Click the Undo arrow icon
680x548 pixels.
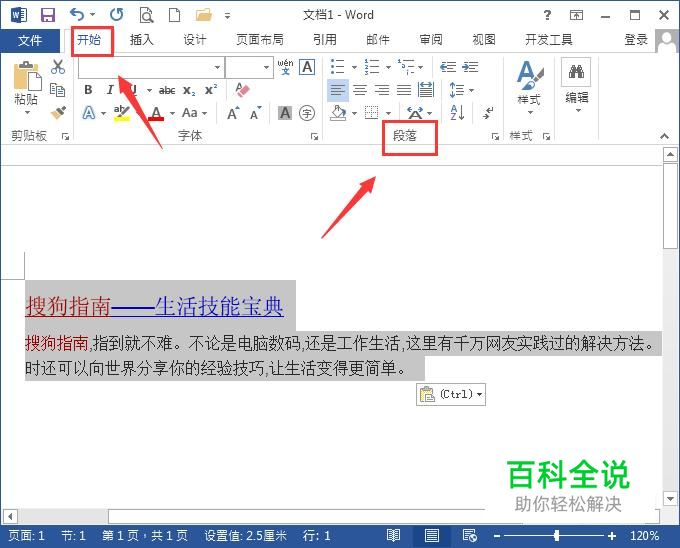coord(77,15)
